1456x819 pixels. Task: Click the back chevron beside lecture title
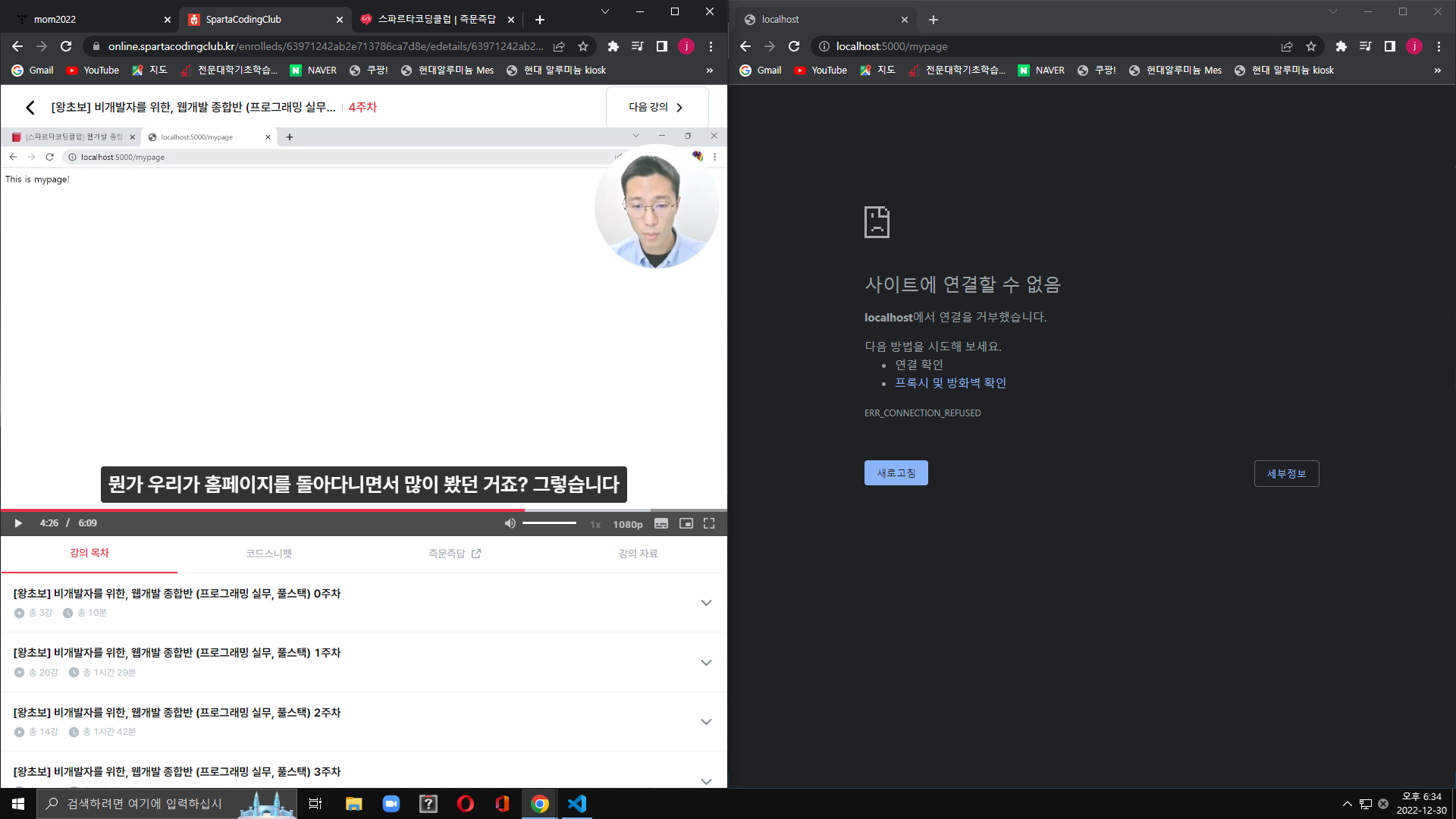point(30,108)
